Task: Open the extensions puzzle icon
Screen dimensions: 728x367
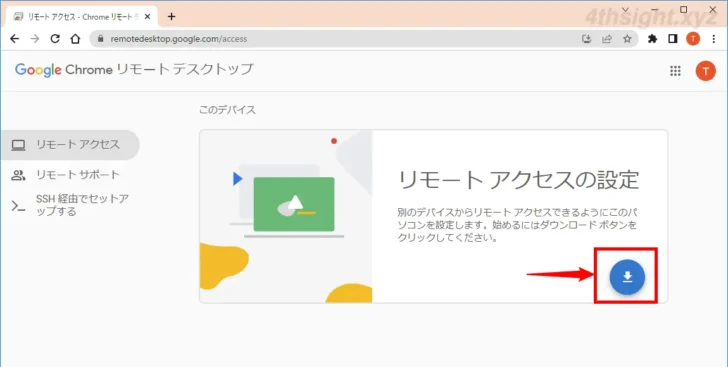Action: [x=652, y=39]
